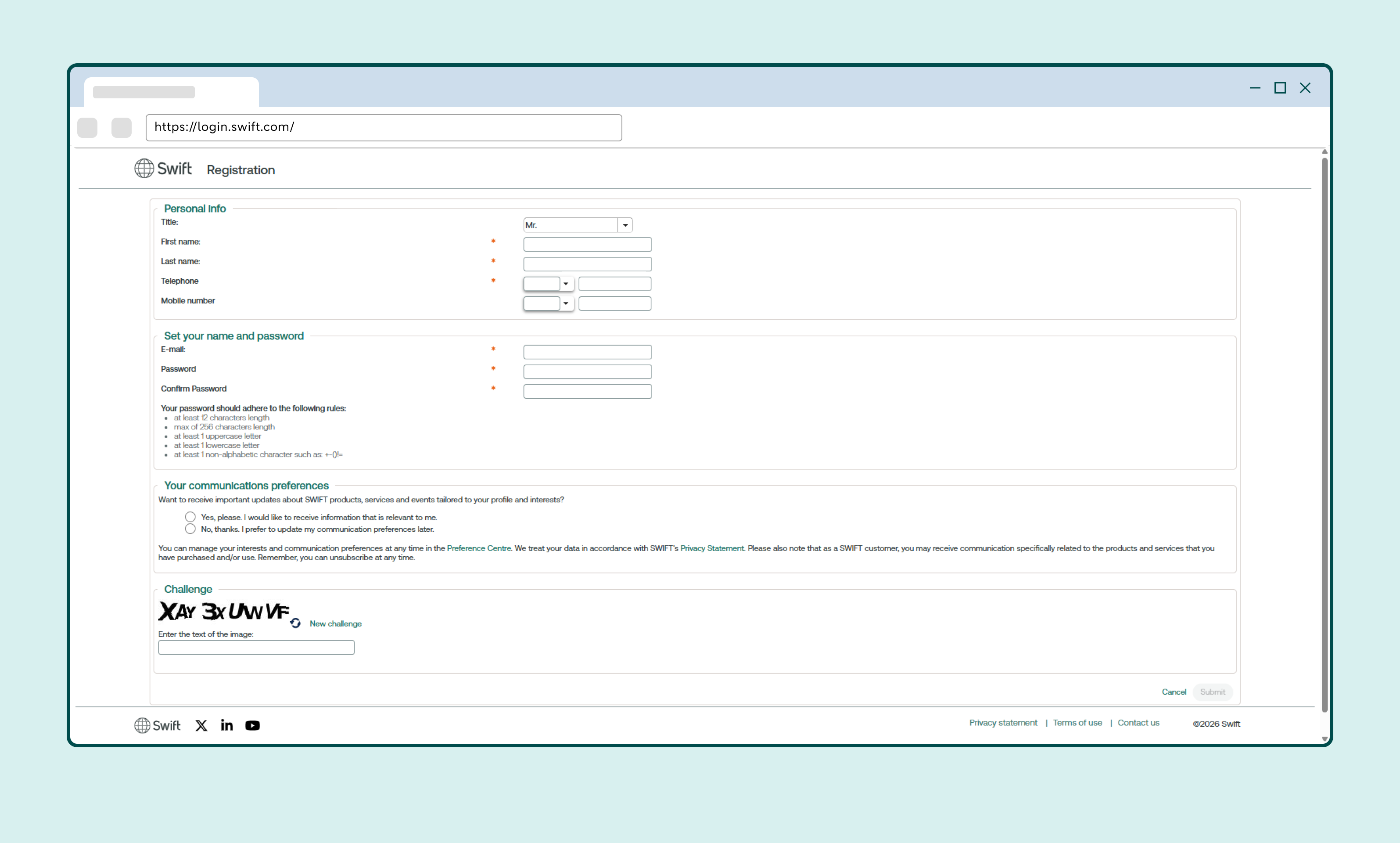Focus the Mobile number field
1400x843 pixels.
[615, 303]
